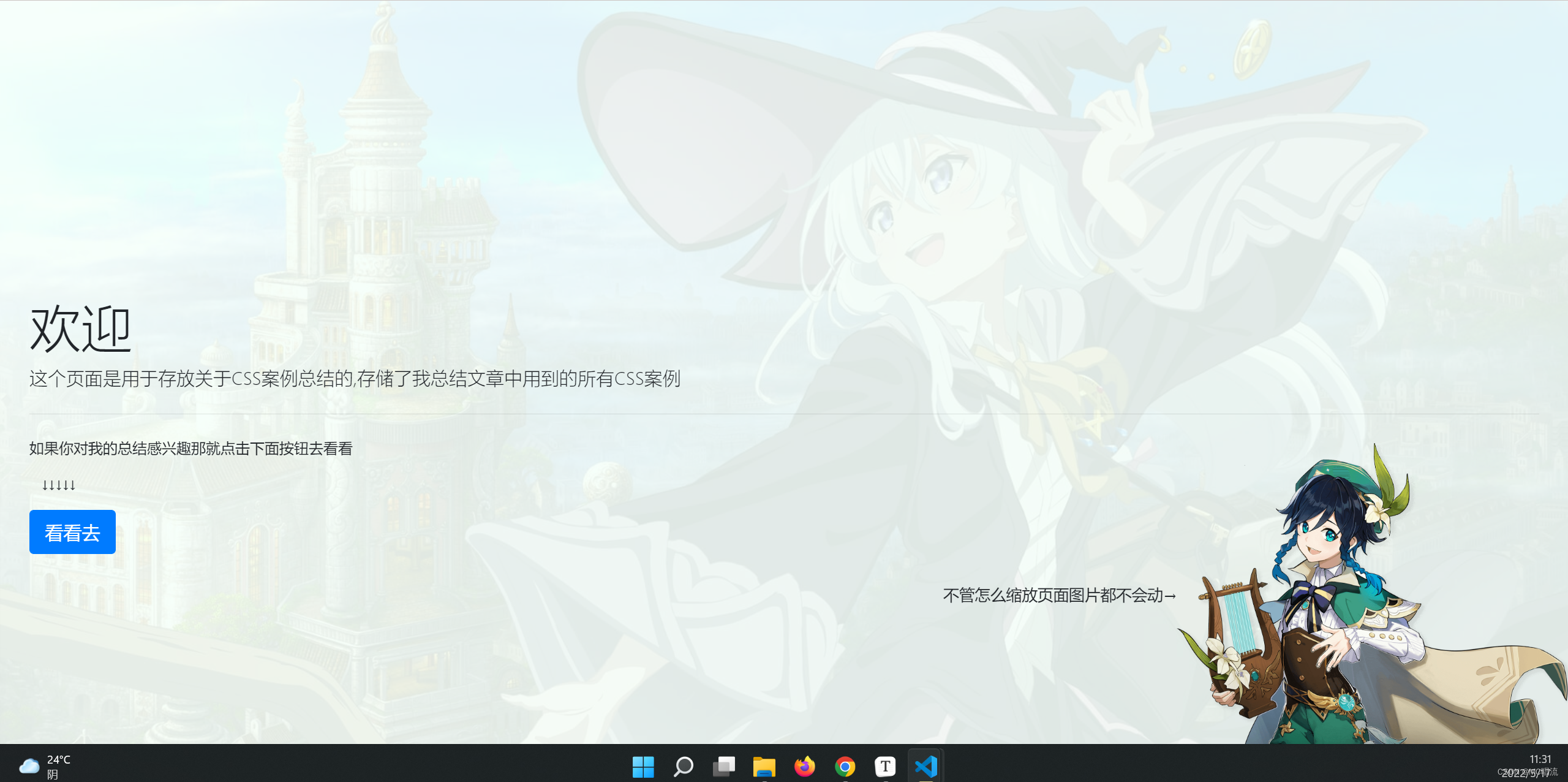Click the downward arrows above the button
This screenshot has width=1568, height=782.
pos(59,485)
